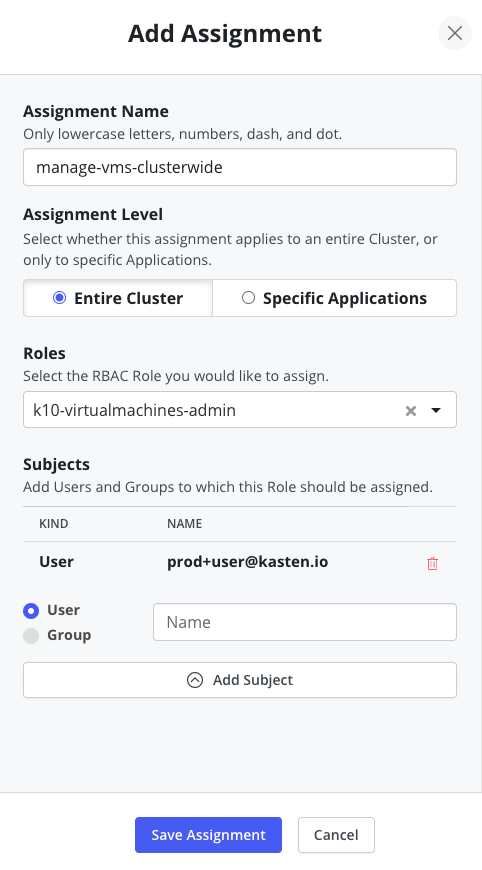Image resolution: width=482 pixels, height=870 pixels.
Task: Click the NAME column header
Action: tap(185, 524)
